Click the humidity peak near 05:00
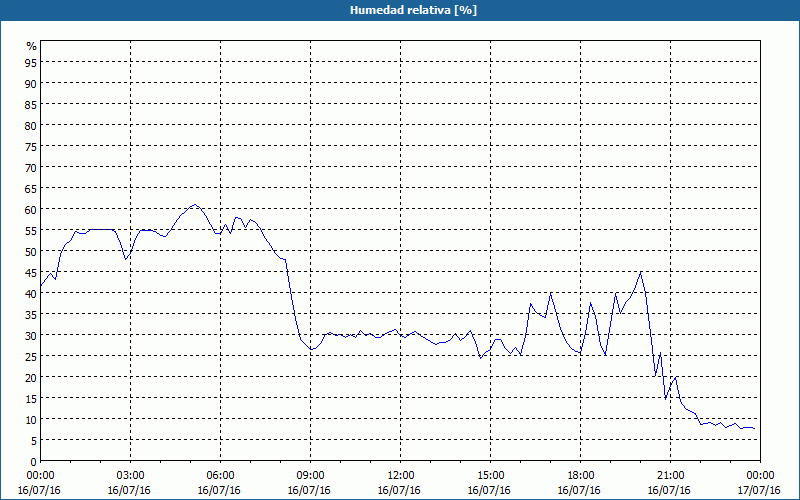 click(x=194, y=205)
